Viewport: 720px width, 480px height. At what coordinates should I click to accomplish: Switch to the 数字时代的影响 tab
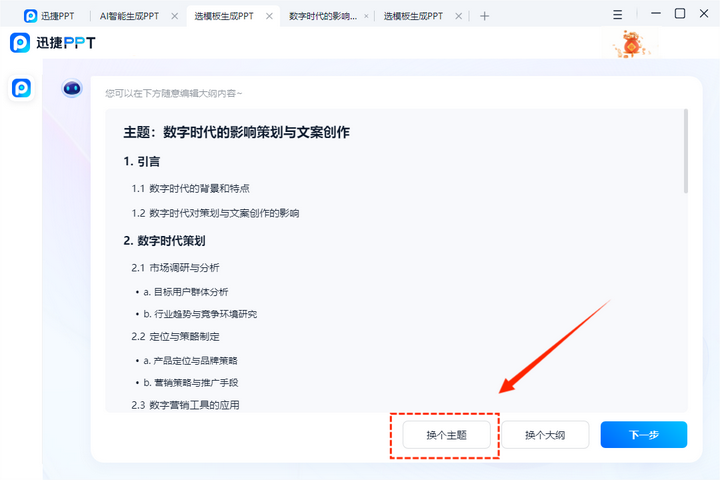[x=323, y=16]
